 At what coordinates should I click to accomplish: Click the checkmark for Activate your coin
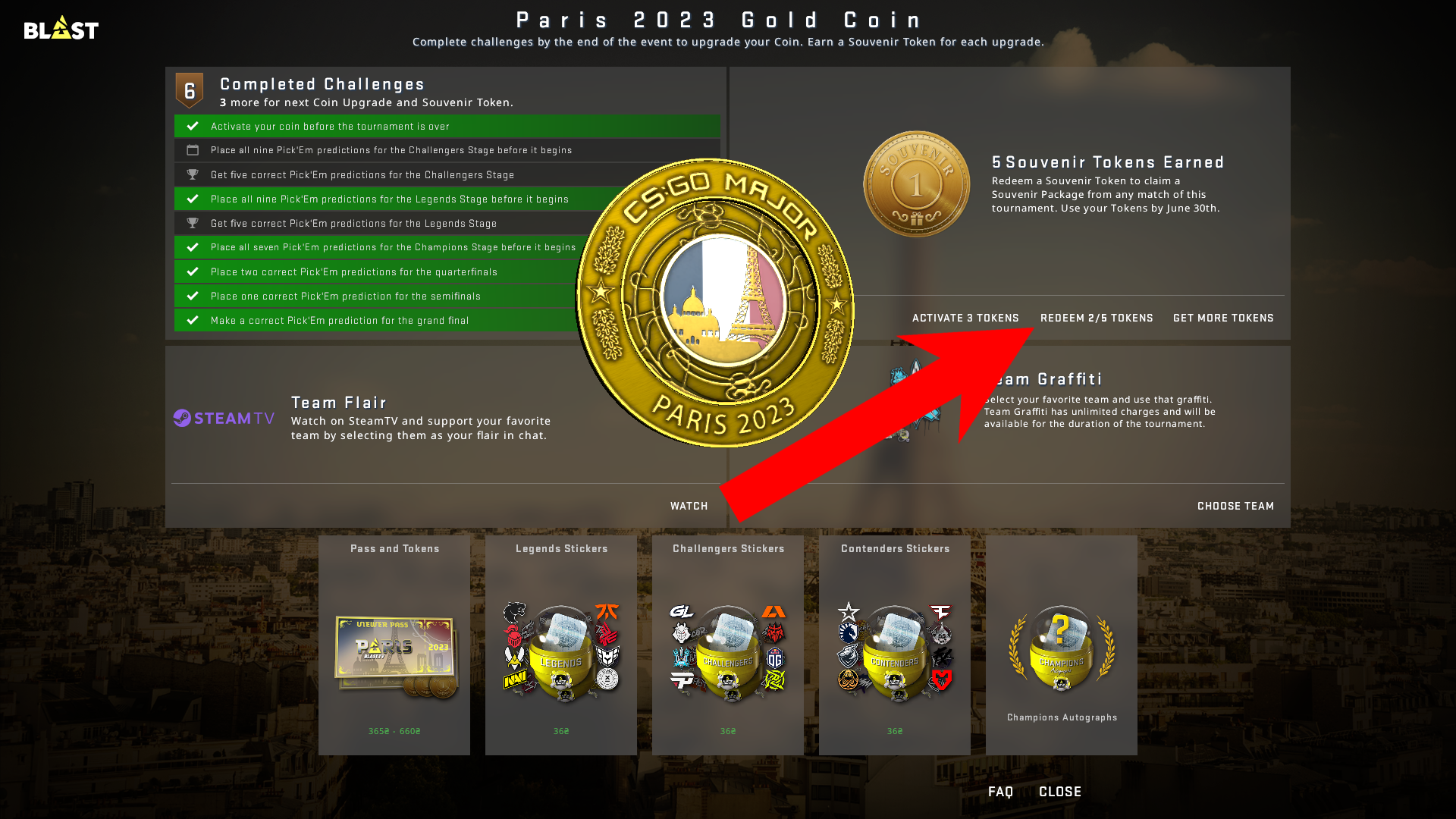(x=193, y=127)
